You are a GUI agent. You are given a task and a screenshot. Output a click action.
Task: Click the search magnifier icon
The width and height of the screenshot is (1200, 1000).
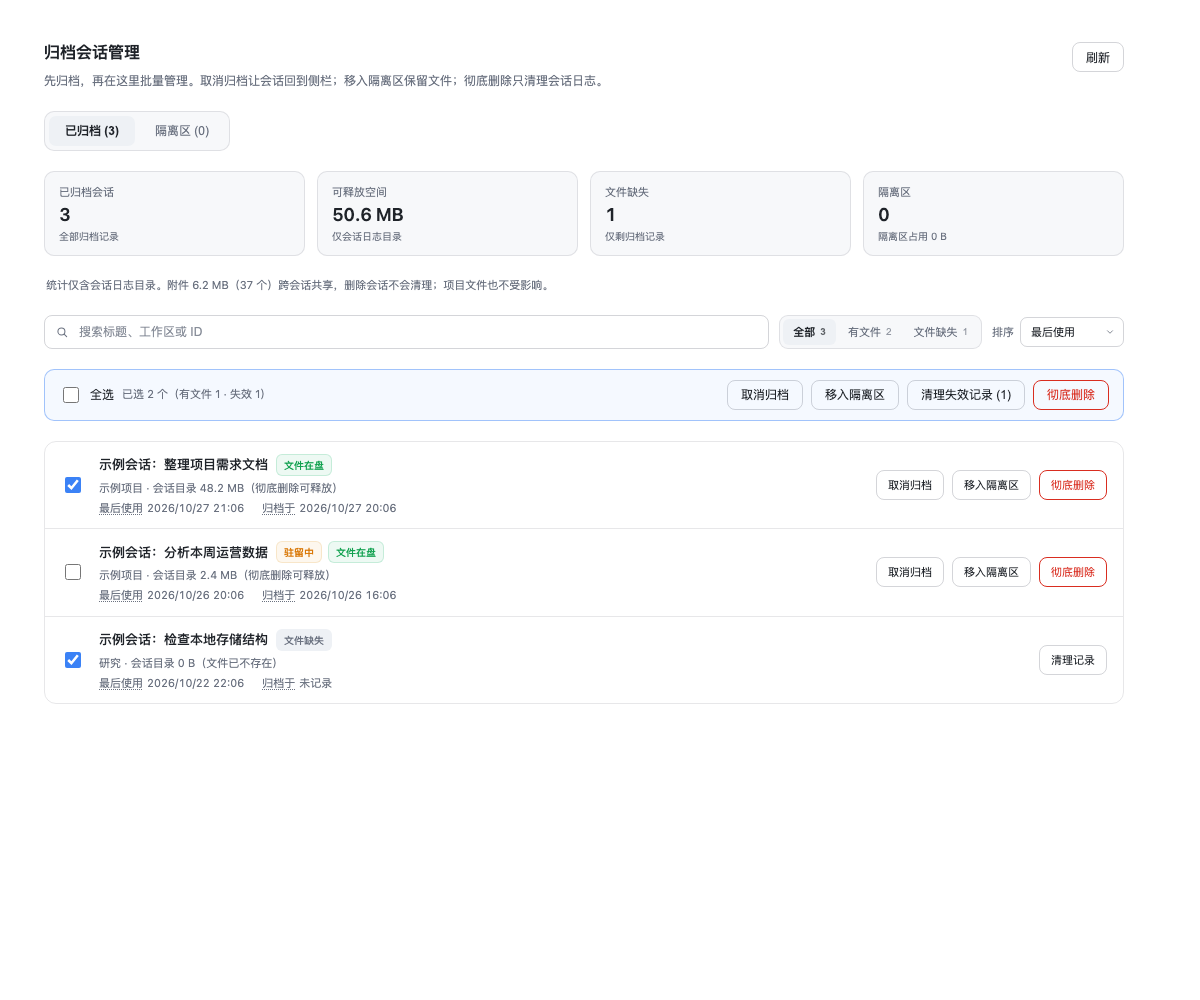[62, 332]
